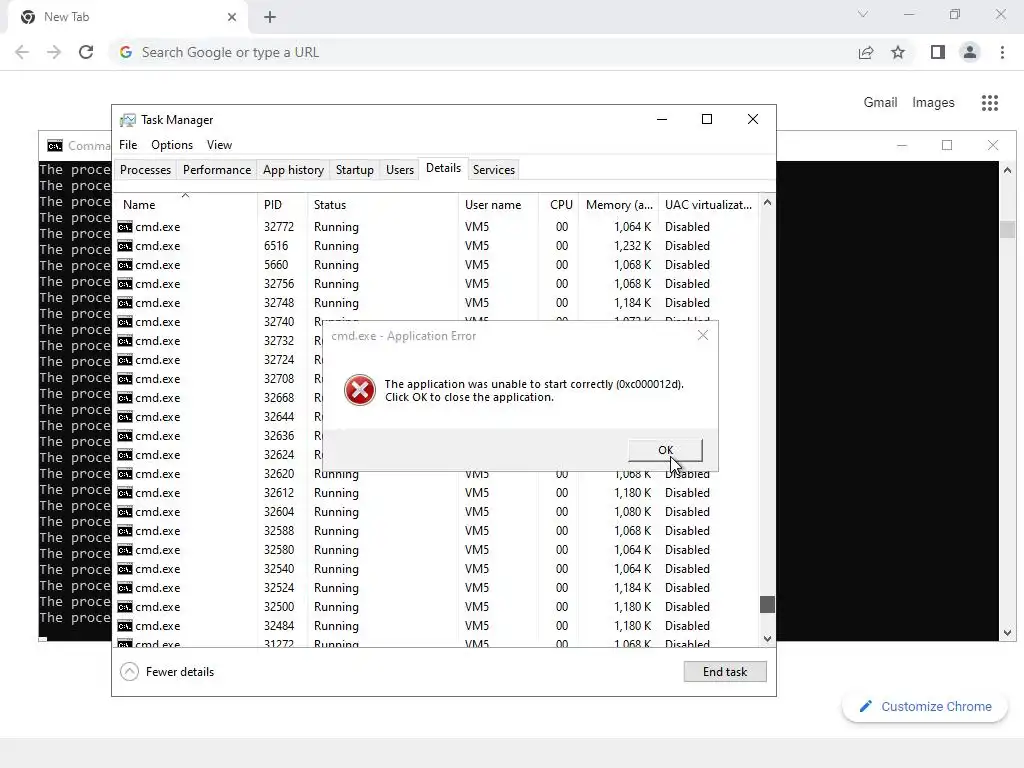Image resolution: width=1024 pixels, height=768 pixels.
Task: Share this page icon in Chrome
Action: [866, 52]
